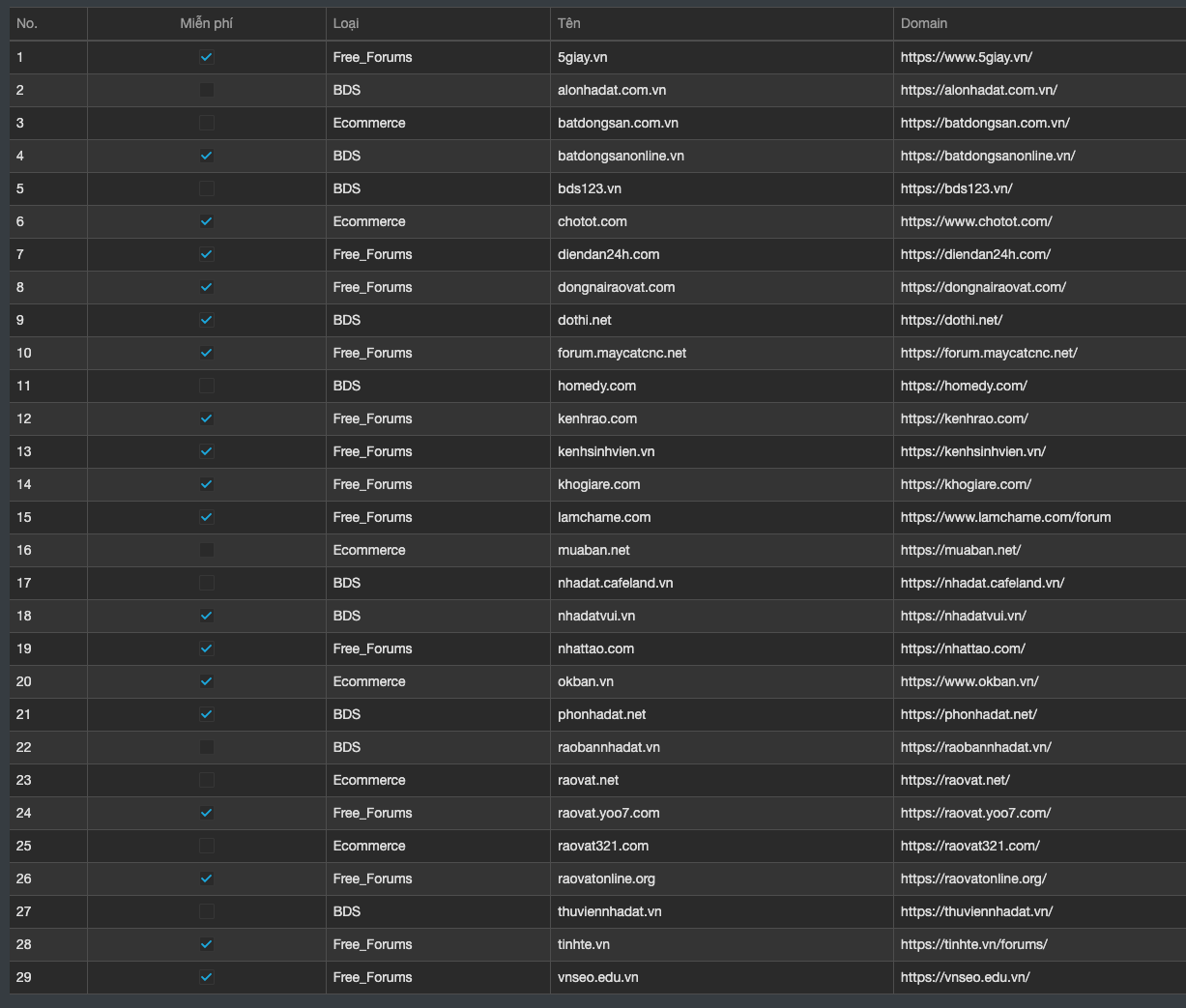Uncheck the box for vnseo.edu.vn
The image size is (1186, 1008).
pyautogui.click(x=207, y=977)
